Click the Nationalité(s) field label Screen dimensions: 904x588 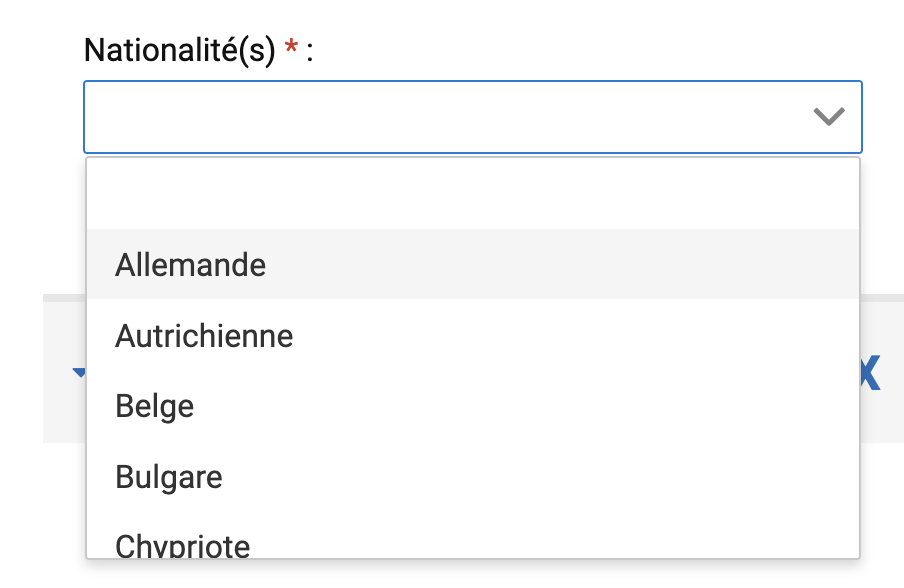179,49
